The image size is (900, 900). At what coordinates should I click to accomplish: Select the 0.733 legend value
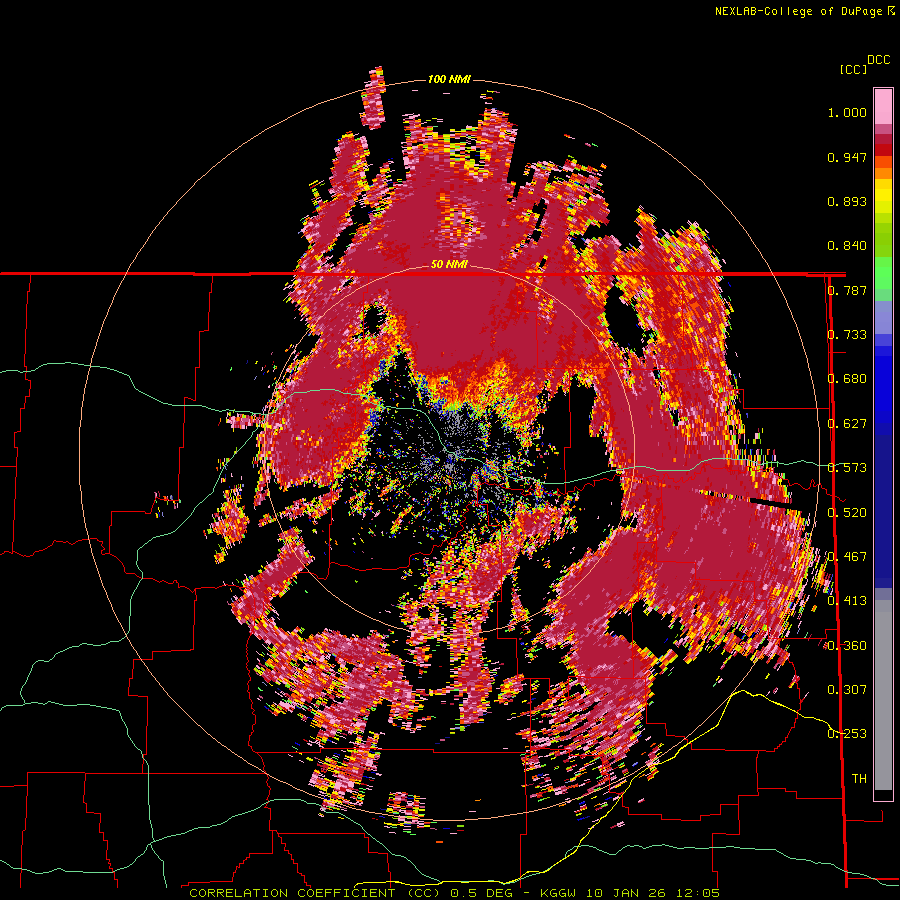tap(847, 335)
